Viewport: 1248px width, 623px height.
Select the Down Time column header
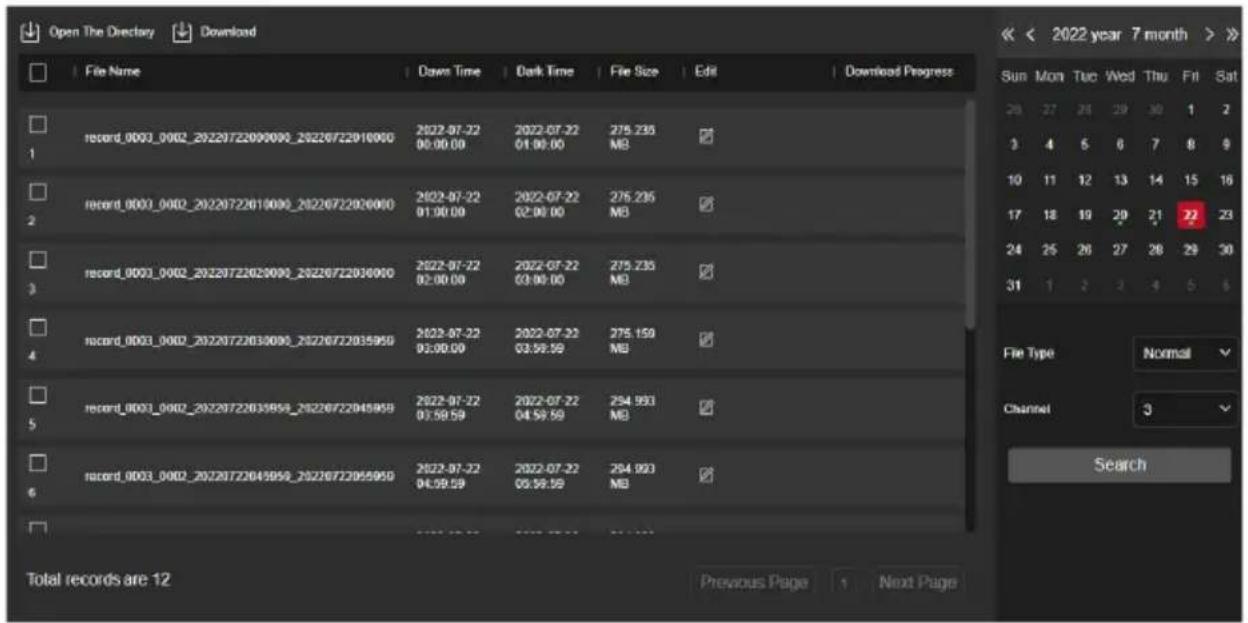tap(448, 72)
